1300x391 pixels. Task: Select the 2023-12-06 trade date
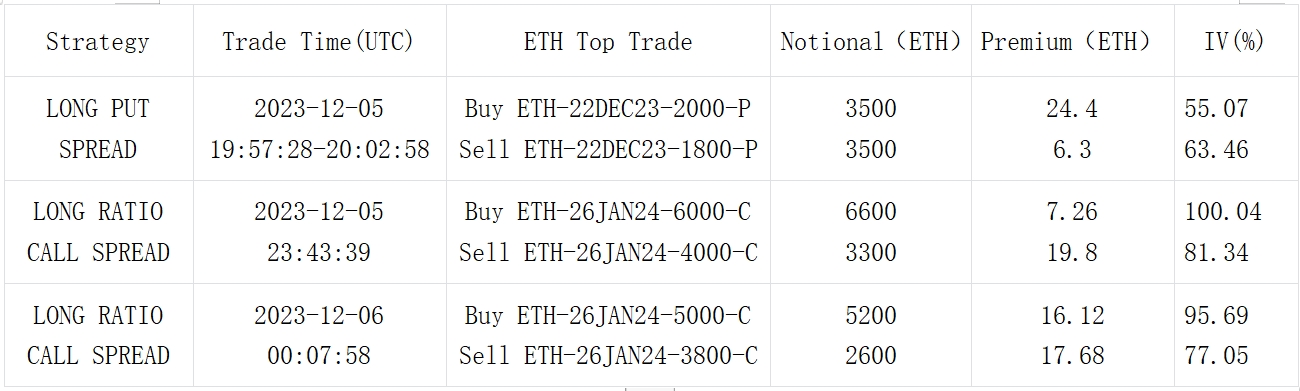(319, 316)
